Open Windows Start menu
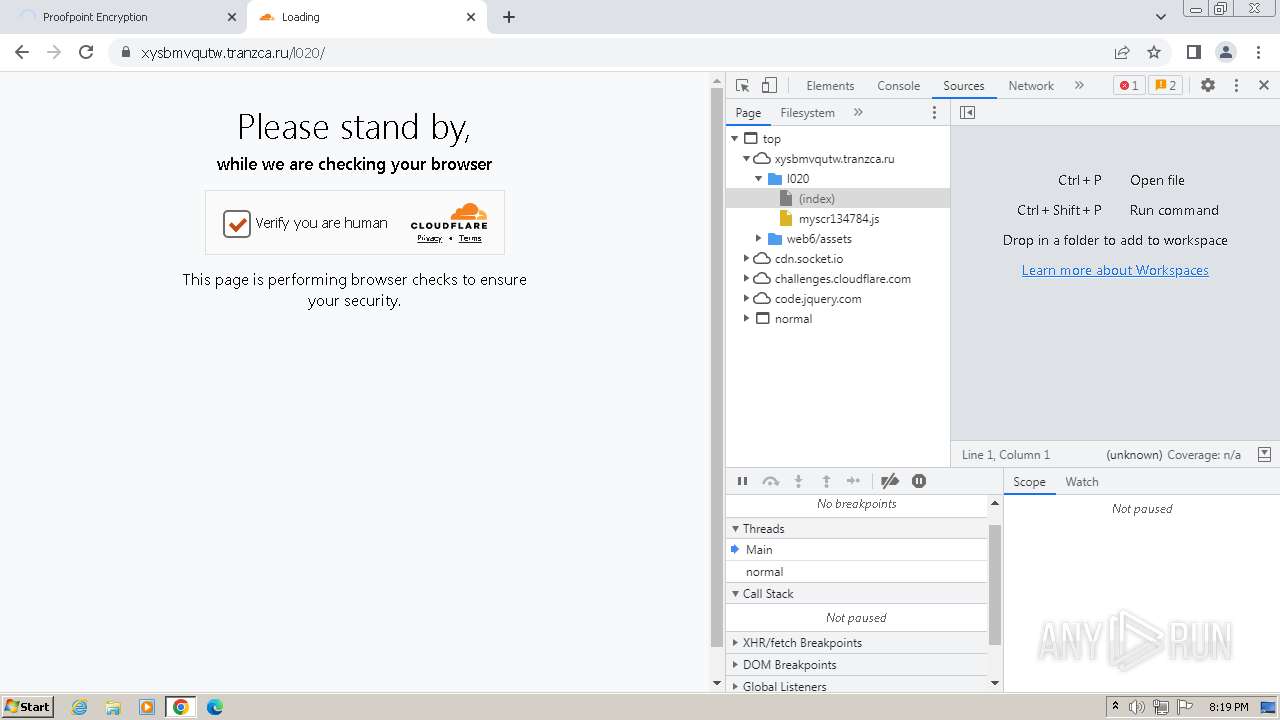 pos(27,706)
